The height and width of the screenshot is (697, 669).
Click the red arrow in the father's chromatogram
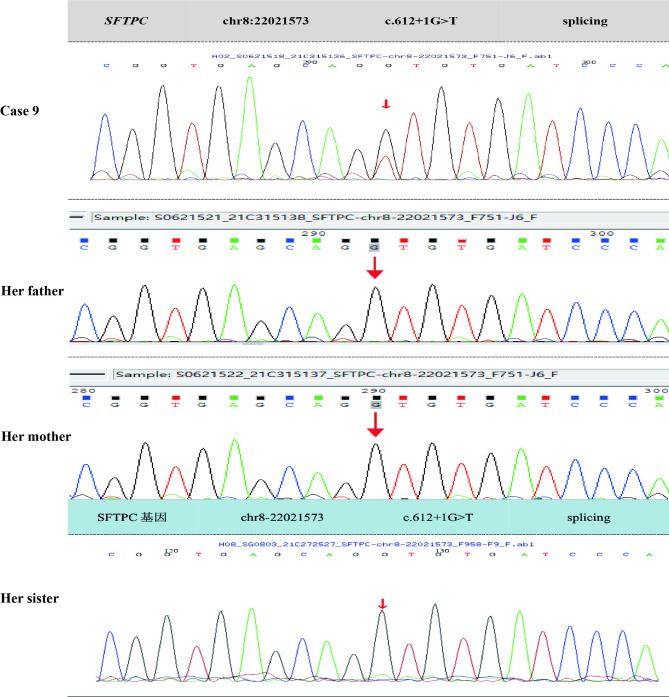[374, 267]
